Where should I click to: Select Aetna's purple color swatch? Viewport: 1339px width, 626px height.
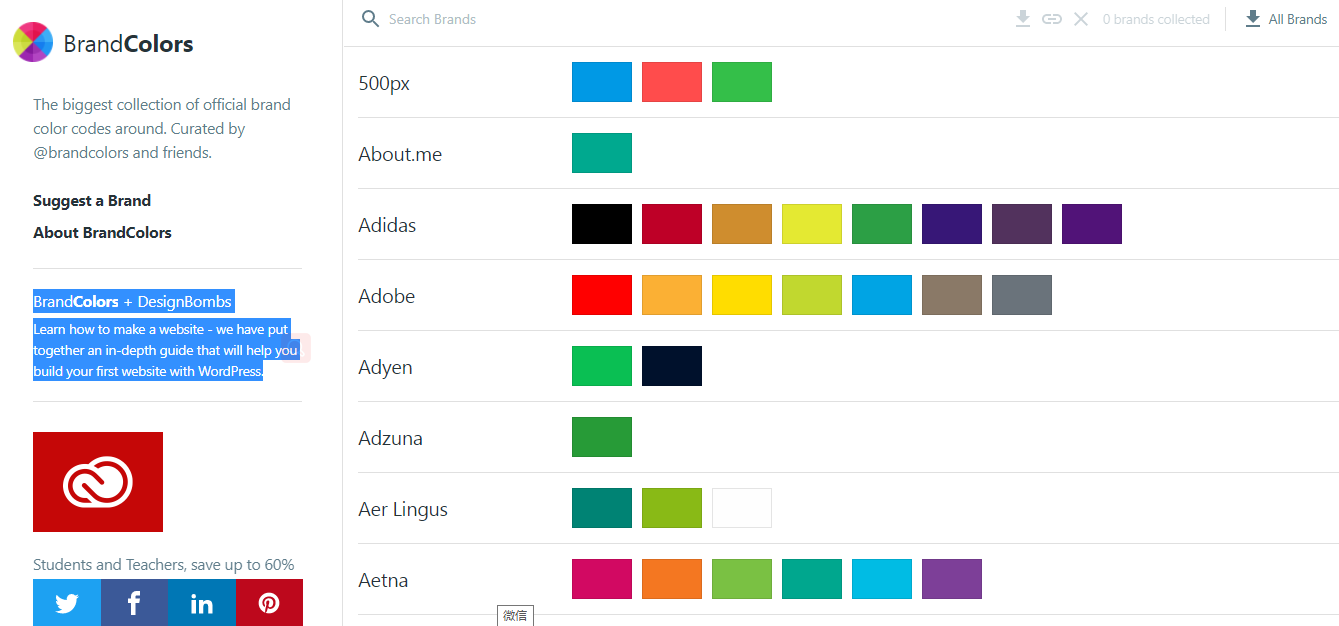(952, 579)
